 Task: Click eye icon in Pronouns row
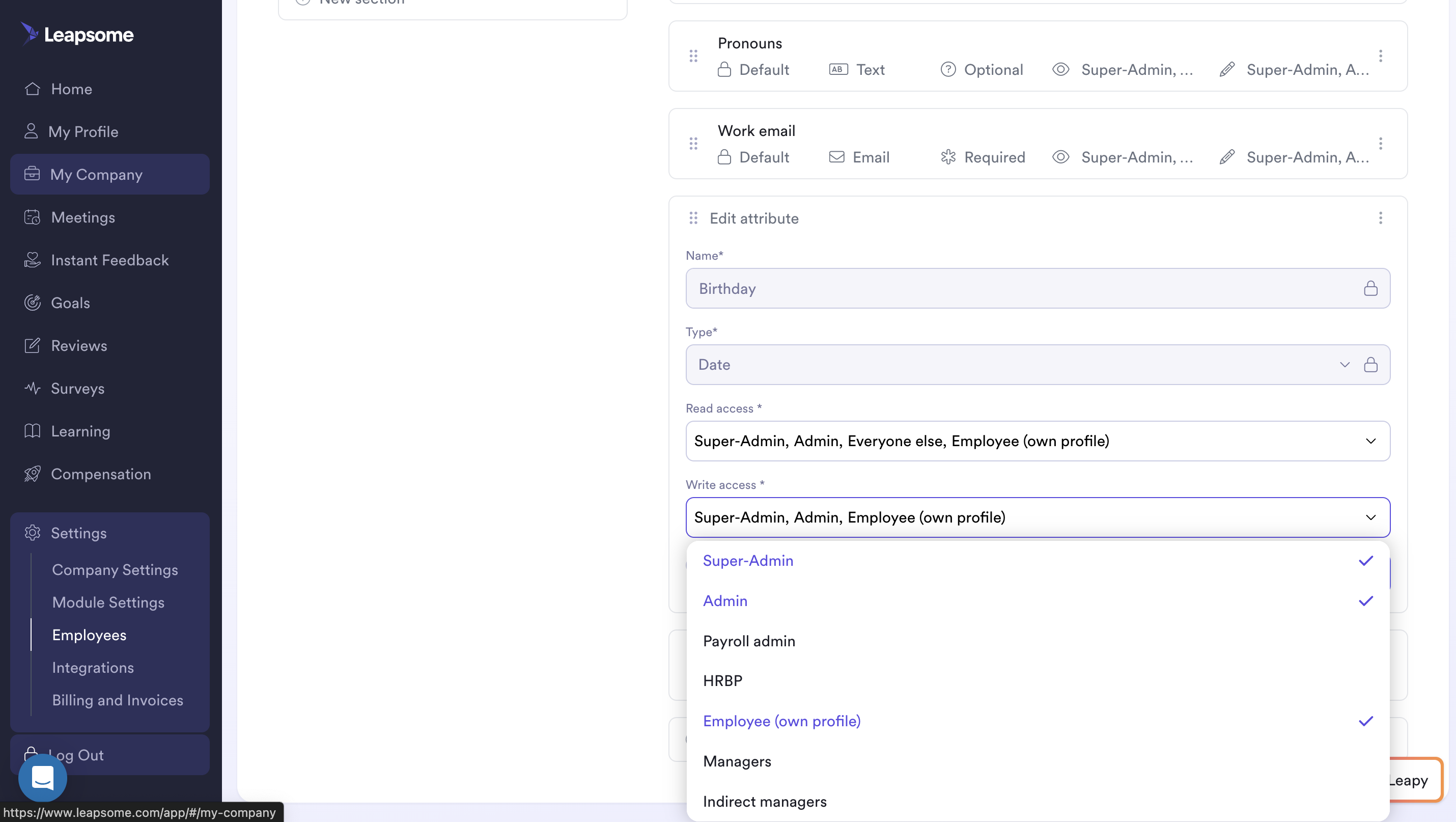1061,70
